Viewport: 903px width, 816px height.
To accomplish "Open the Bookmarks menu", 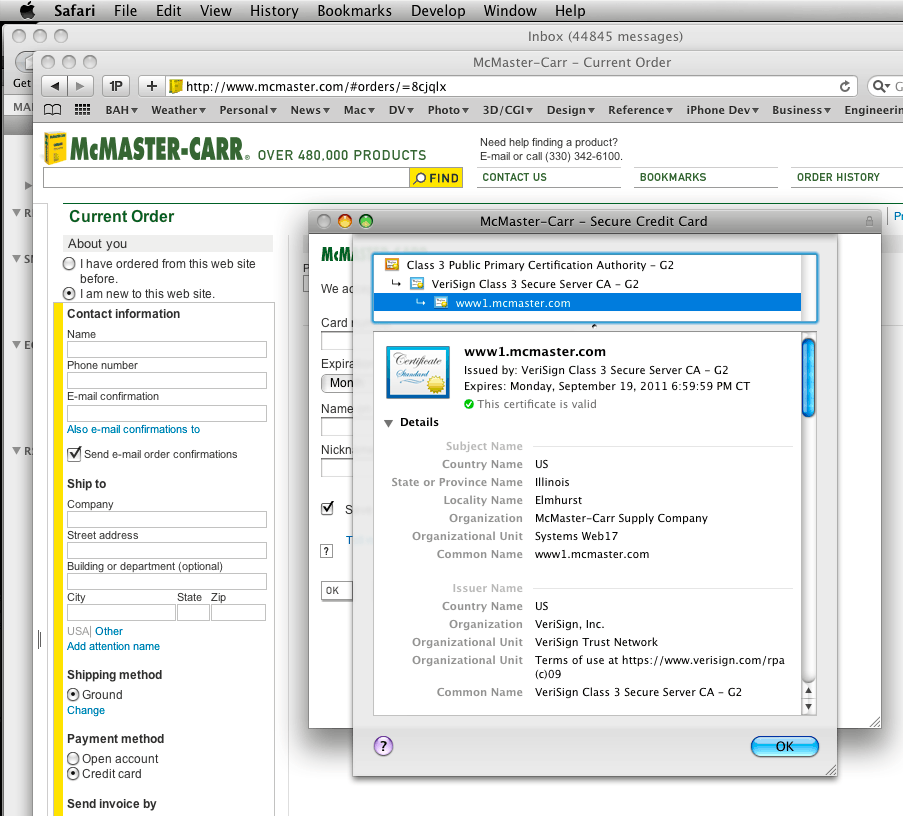I will [354, 10].
